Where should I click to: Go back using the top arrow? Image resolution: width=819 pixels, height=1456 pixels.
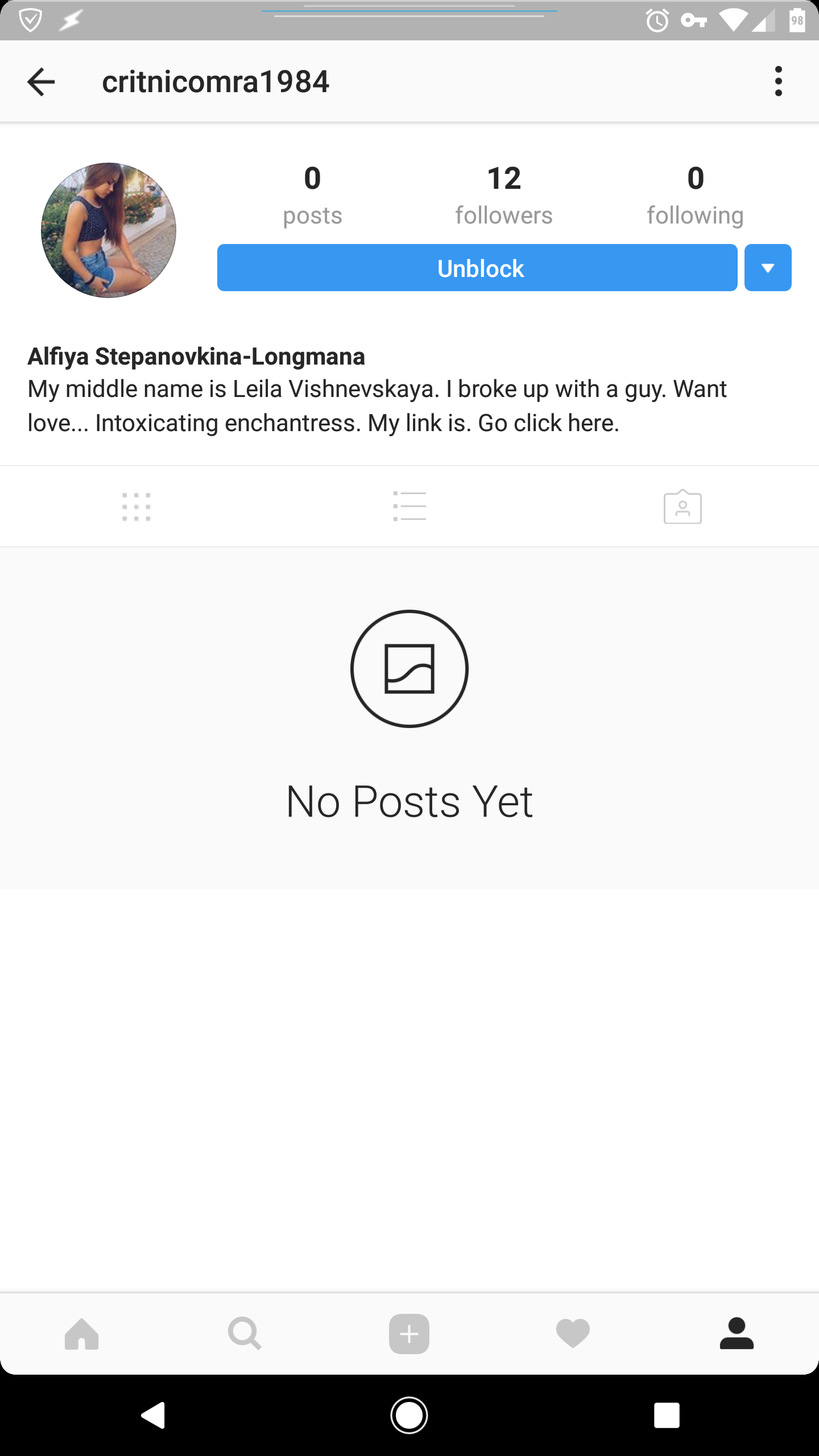[41, 81]
